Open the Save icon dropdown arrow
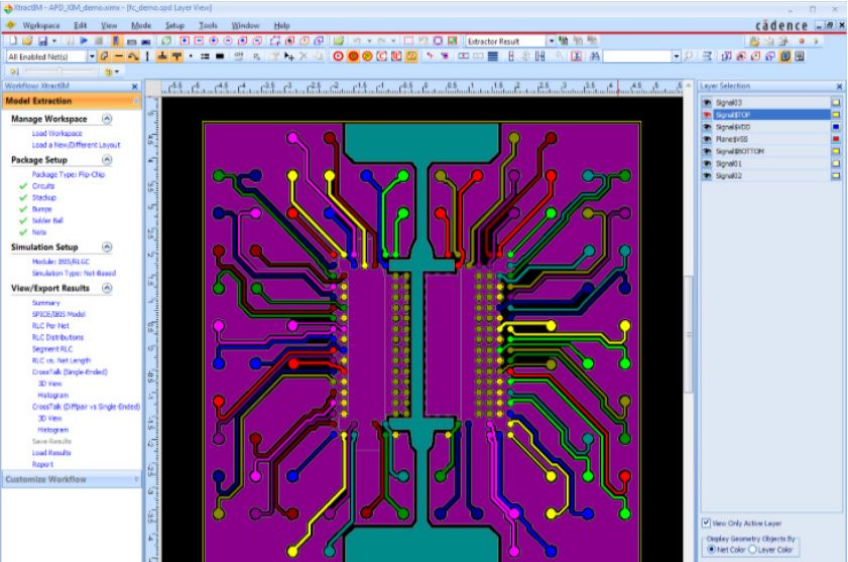Viewport: 848px width, 562px height. point(54,41)
